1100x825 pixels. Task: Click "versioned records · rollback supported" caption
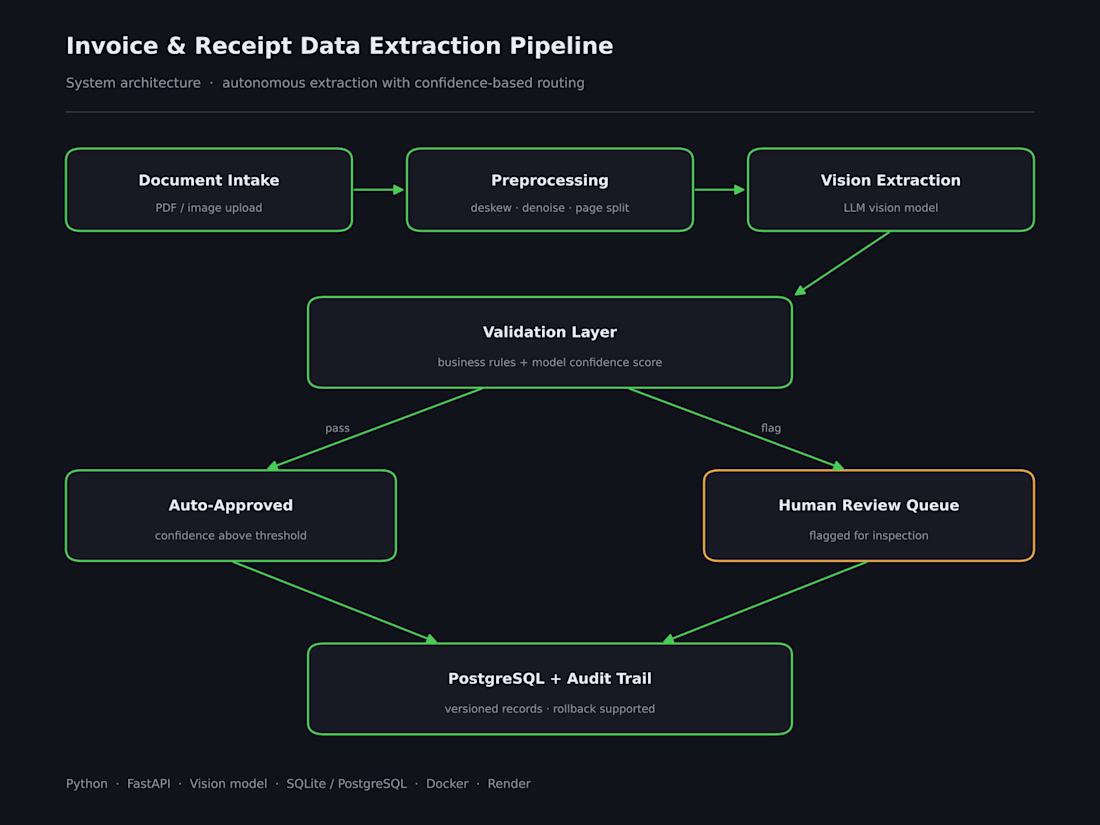point(550,709)
